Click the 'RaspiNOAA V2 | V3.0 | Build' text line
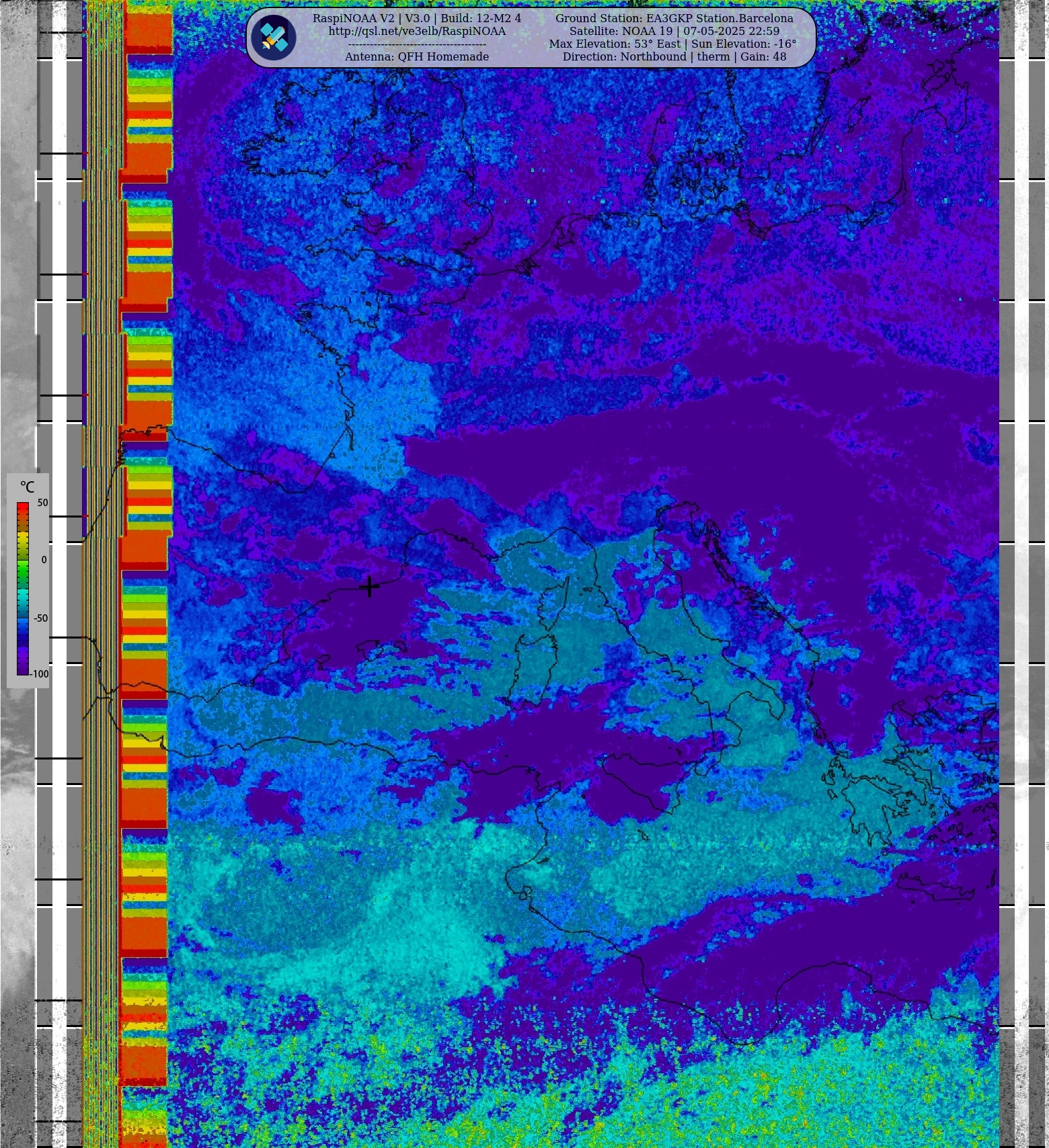The image size is (1049, 1148). click(417, 18)
